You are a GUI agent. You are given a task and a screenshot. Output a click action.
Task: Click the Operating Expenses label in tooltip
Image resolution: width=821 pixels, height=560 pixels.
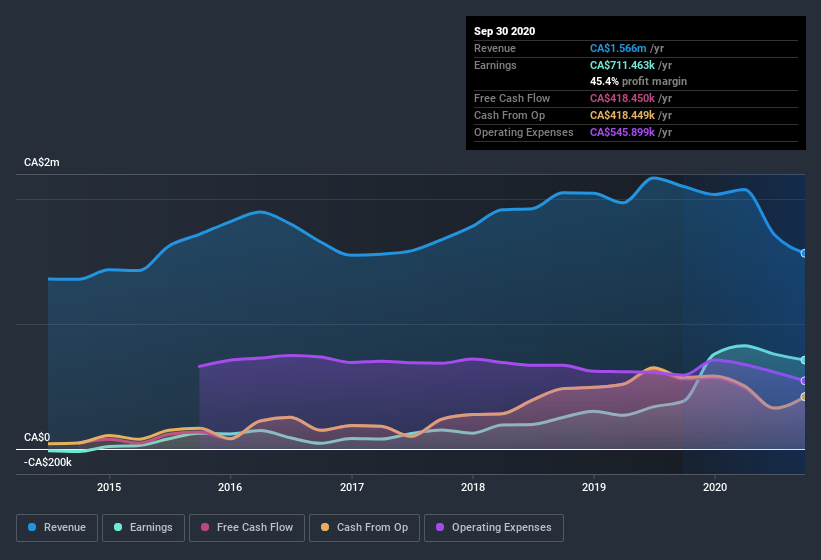click(x=524, y=132)
